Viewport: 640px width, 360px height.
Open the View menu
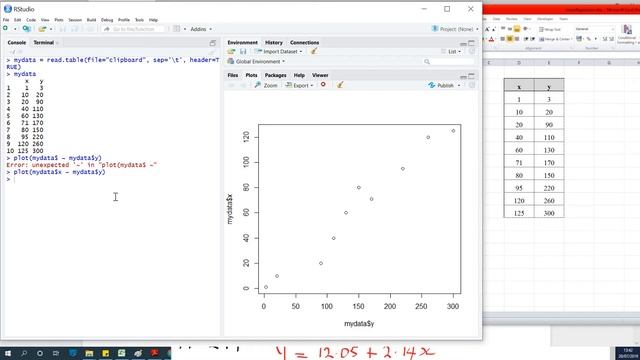click(45, 20)
